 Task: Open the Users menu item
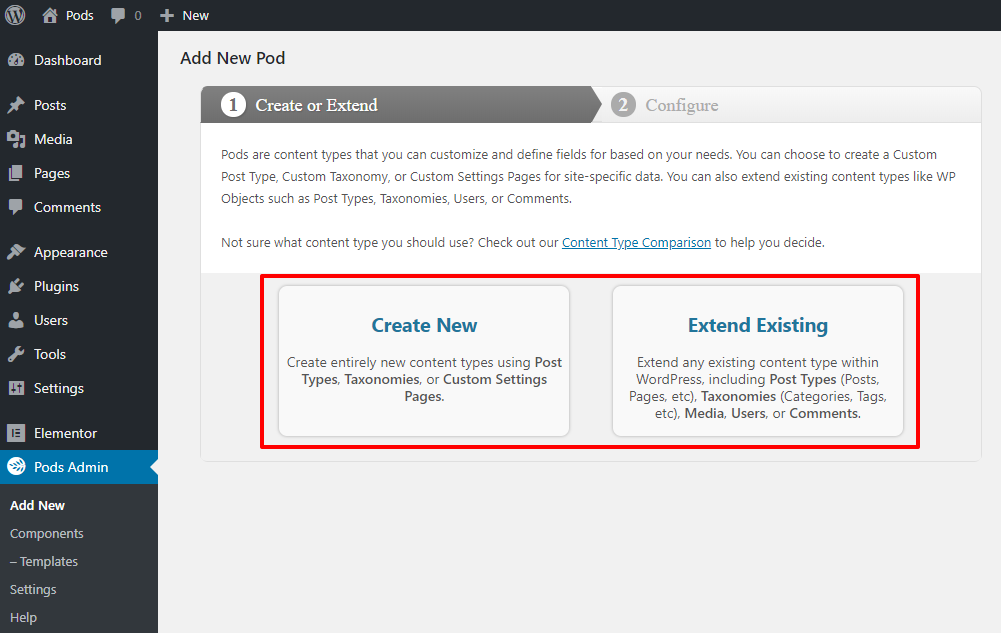(51, 320)
